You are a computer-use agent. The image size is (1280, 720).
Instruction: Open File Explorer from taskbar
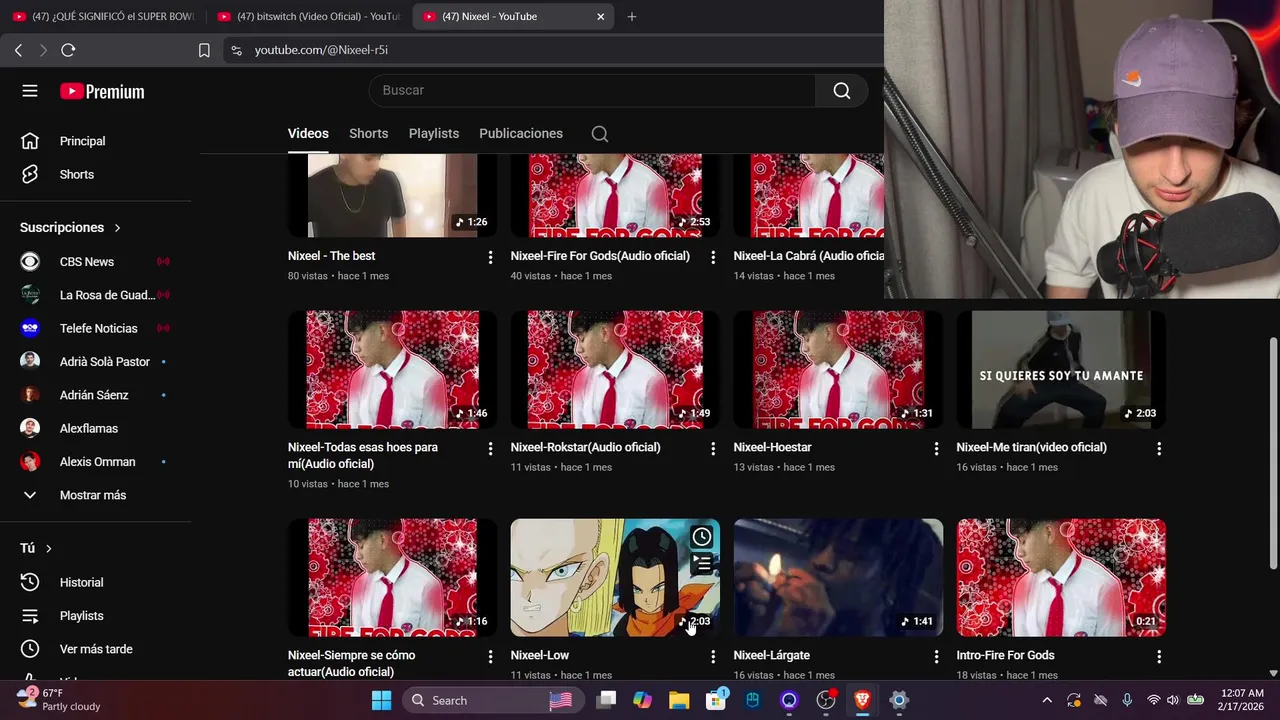[x=679, y=700]
